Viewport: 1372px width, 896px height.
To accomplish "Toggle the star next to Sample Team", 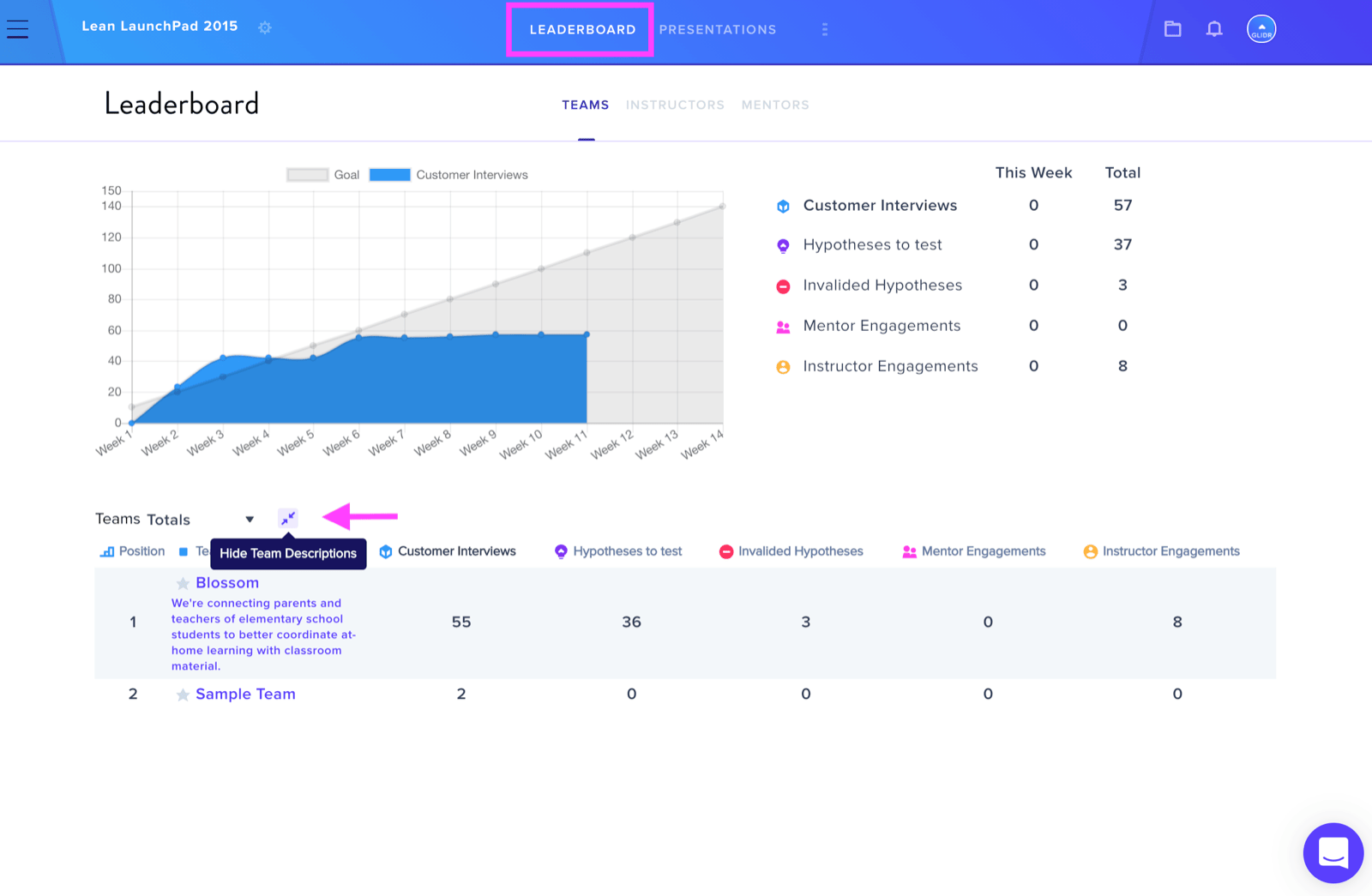I will 183,695.
